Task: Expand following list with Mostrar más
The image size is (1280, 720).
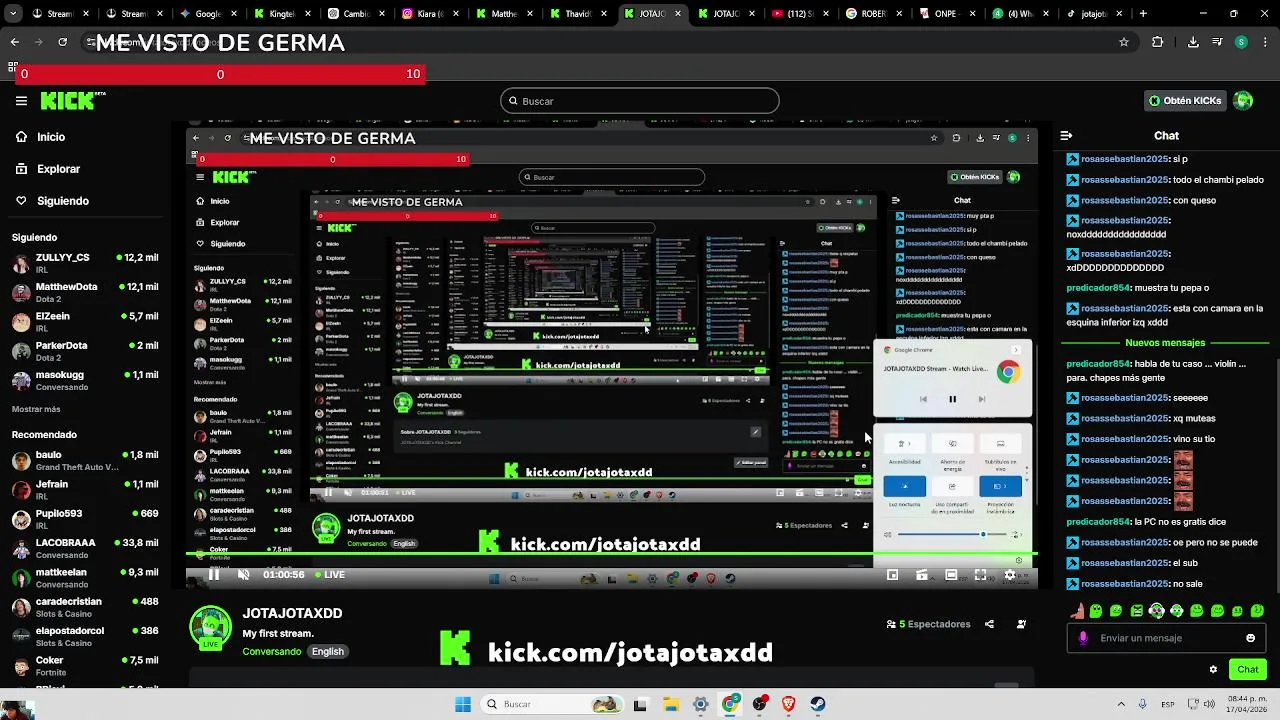Action: (36, 409)
